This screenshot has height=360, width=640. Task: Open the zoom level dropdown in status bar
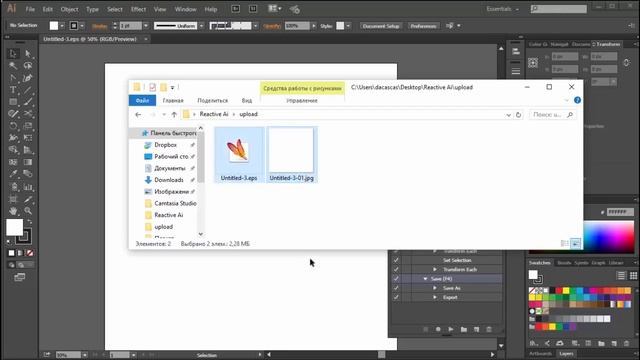click(x=84, y=355)
